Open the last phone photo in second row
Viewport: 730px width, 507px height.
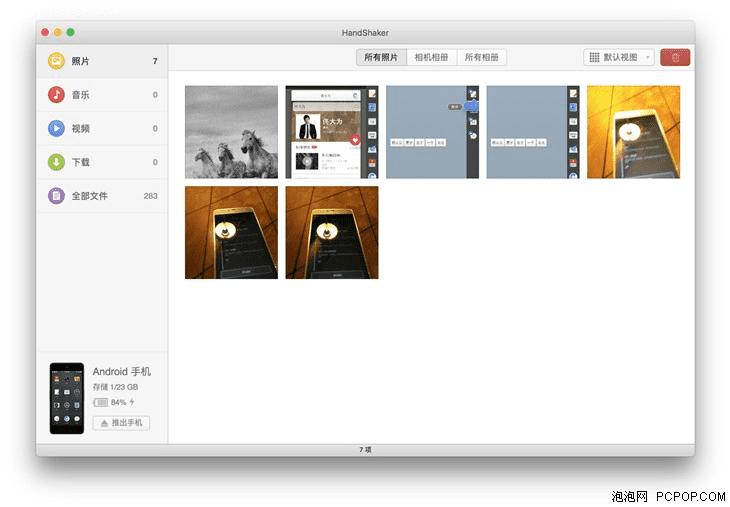[x=332, y=232]
